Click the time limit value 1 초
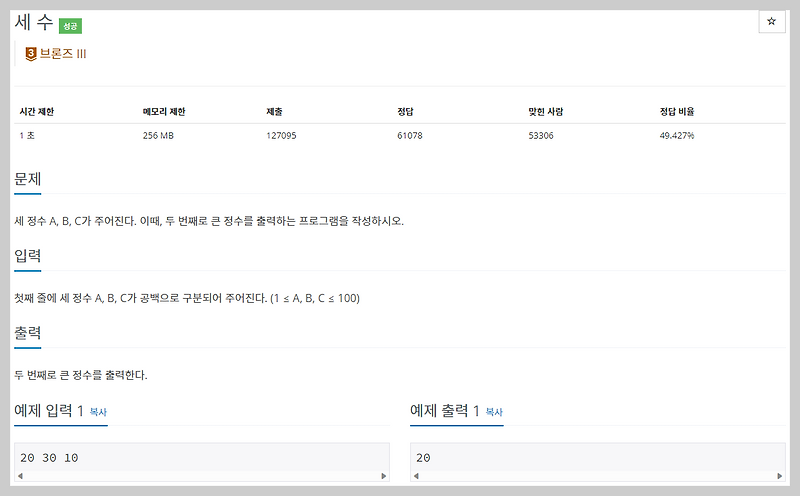This screenshot has width=800, height=496. tap(27, 135)
